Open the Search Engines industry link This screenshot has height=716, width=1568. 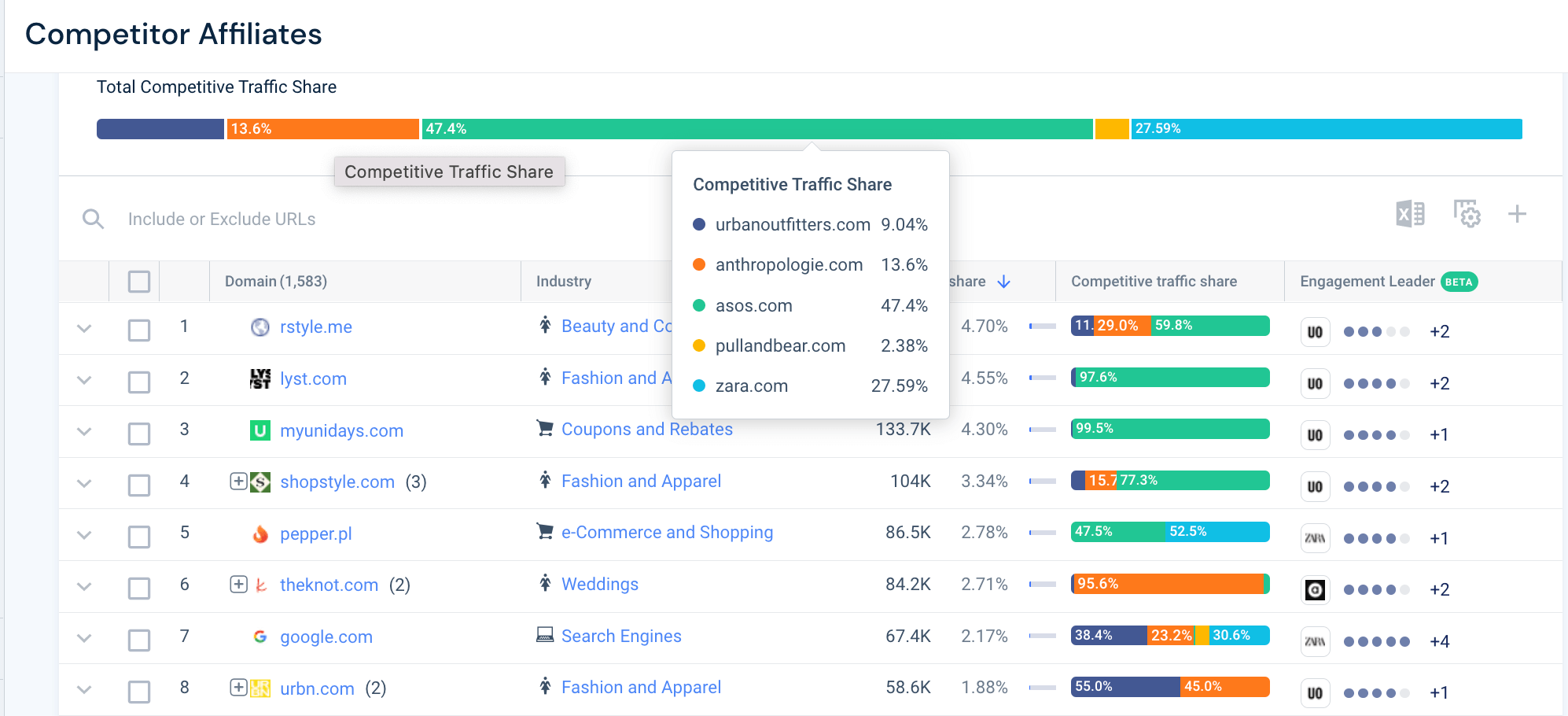[x=621, y=636]
